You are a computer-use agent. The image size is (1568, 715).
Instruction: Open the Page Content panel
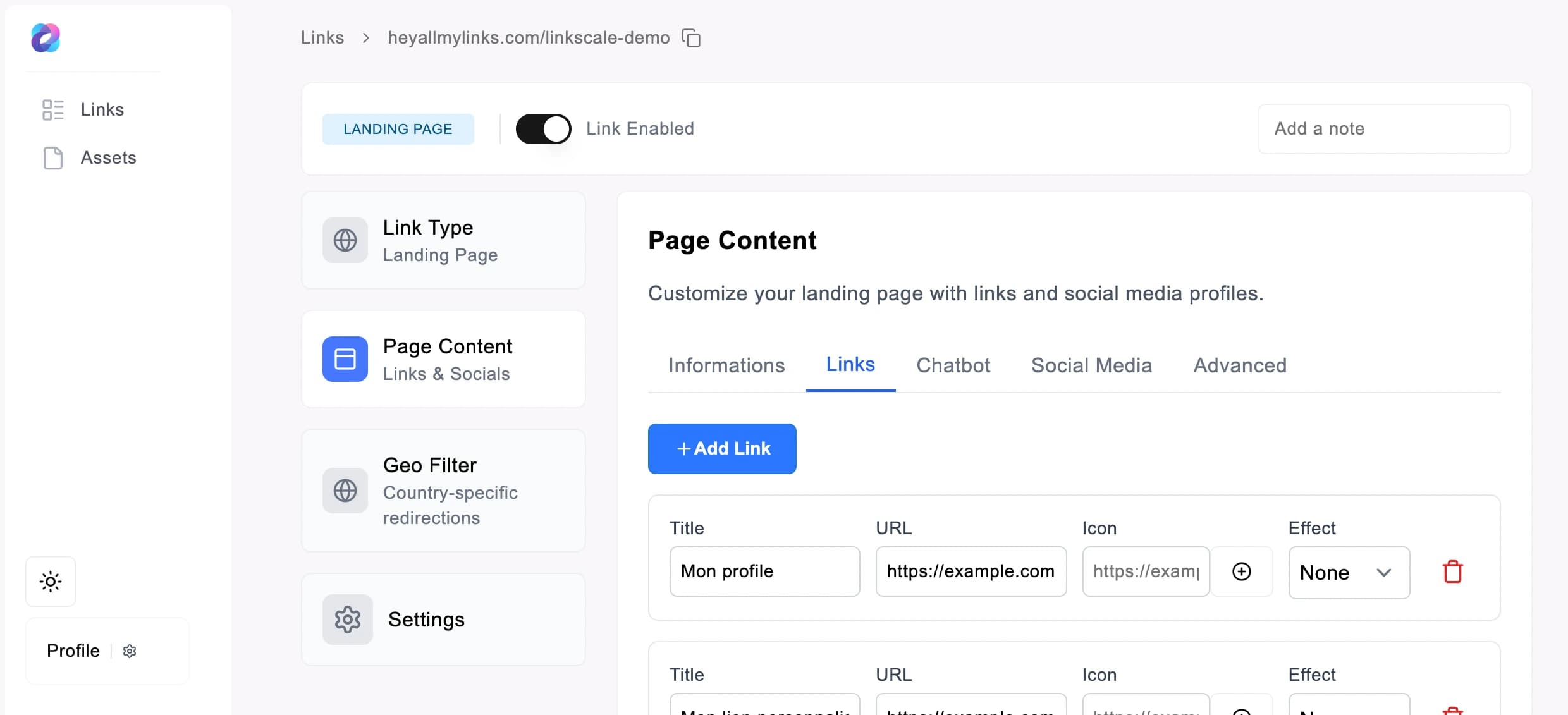pyautogui.click(x=443, y=359)
